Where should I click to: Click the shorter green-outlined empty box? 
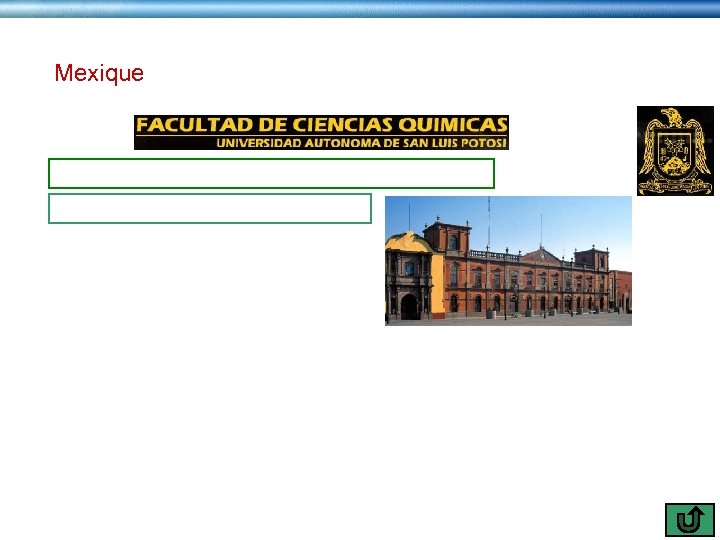click(x=210, y=208)
